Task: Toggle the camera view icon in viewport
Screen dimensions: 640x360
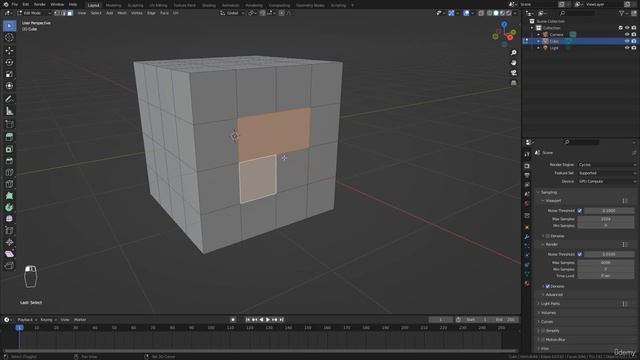Action: click(x=513, y=73)
